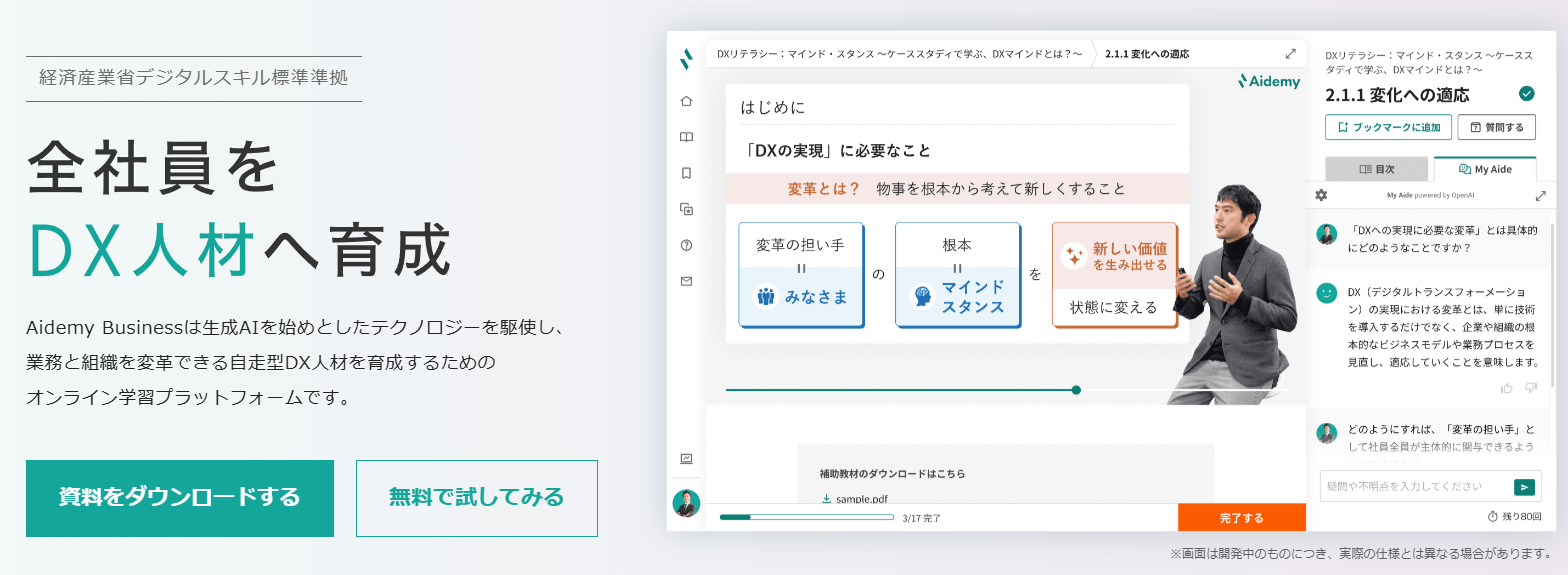Viewport: 1568px width, 575px height.
Task: Click the 根本 slide card
Action: [957, 274]
